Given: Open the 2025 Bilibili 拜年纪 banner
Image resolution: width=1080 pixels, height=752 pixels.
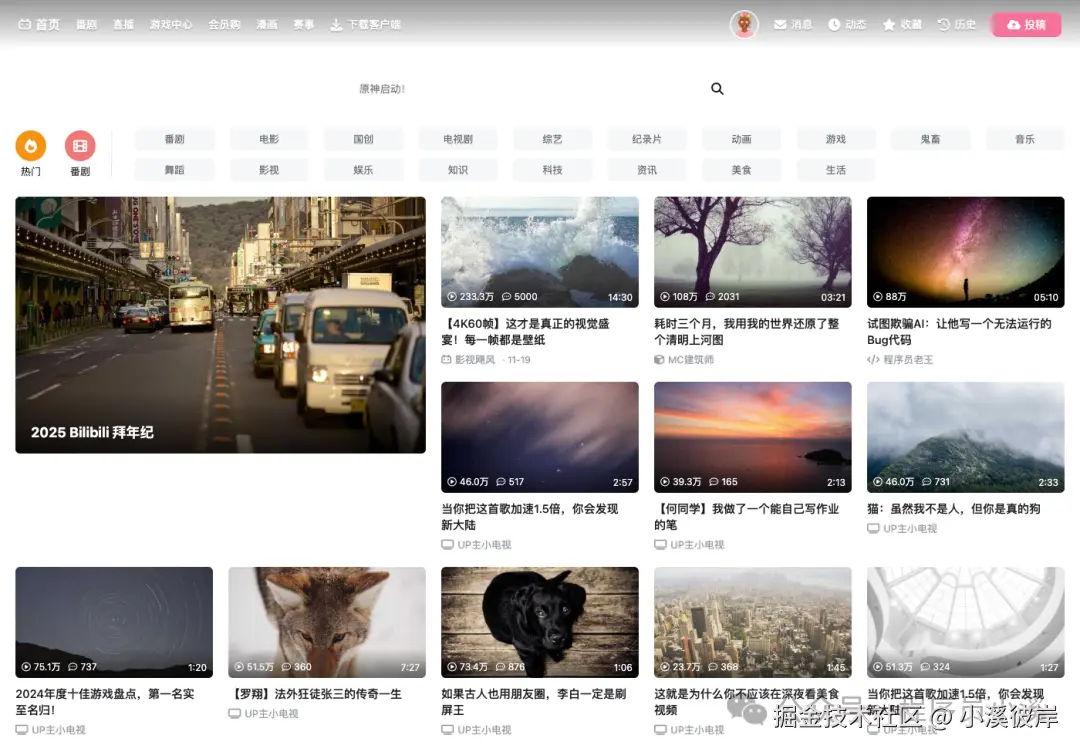Looking at the screenshot, I should coord(220,325).
